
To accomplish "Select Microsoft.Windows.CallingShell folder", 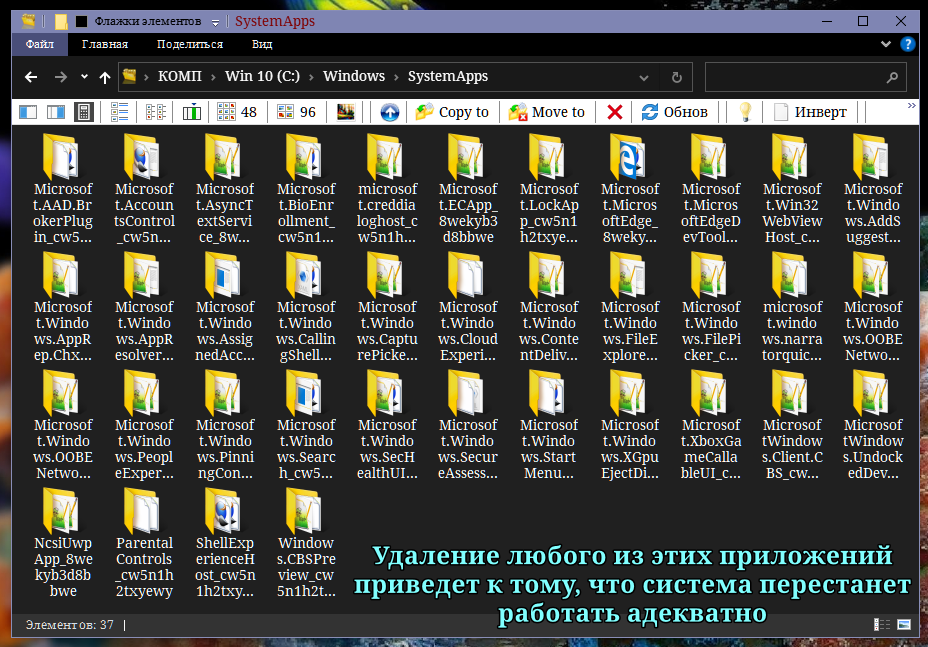I will (x=306, y=307).
